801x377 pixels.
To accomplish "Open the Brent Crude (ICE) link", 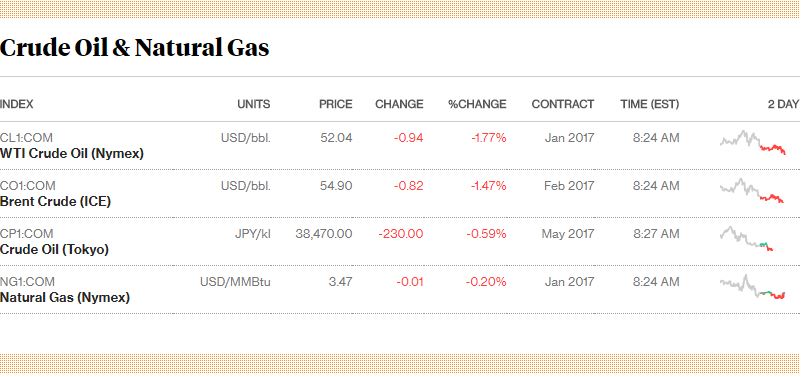I will click(x=55, y=201).
